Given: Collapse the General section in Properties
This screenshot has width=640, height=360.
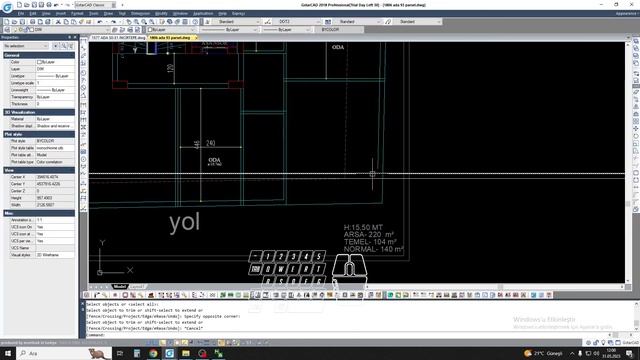Looking at the screenshot, I should tap(39, 55).
